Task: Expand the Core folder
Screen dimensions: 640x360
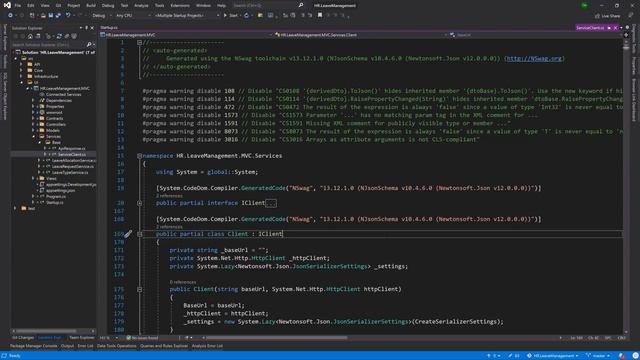Action: [21, 70]
